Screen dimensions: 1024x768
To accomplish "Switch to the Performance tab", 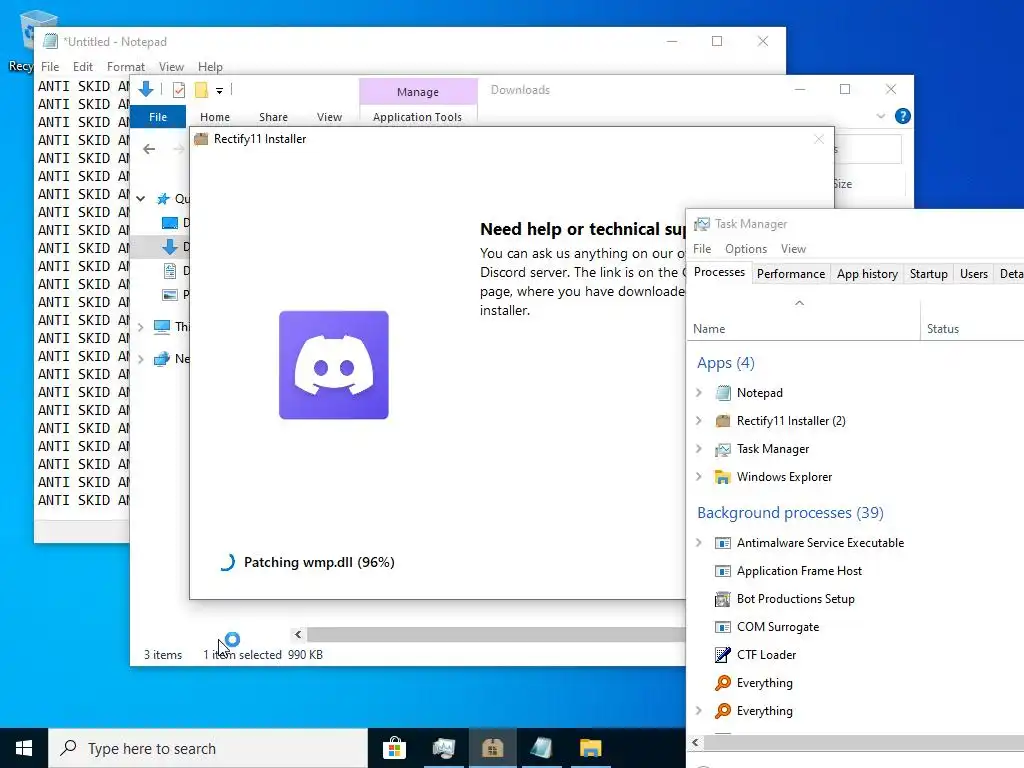I will [791, 274].
